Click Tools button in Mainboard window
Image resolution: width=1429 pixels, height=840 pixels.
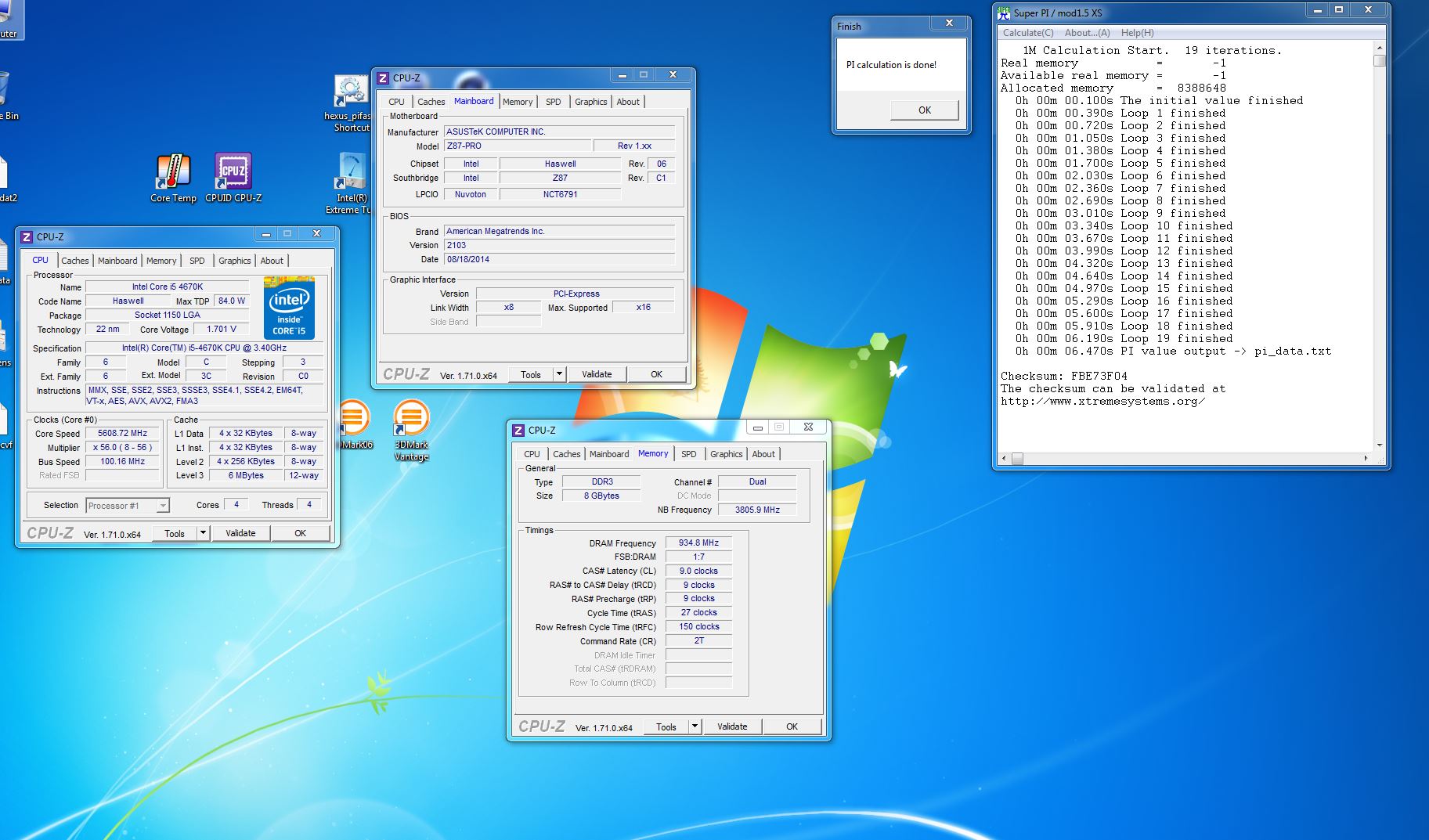[531, 374]
